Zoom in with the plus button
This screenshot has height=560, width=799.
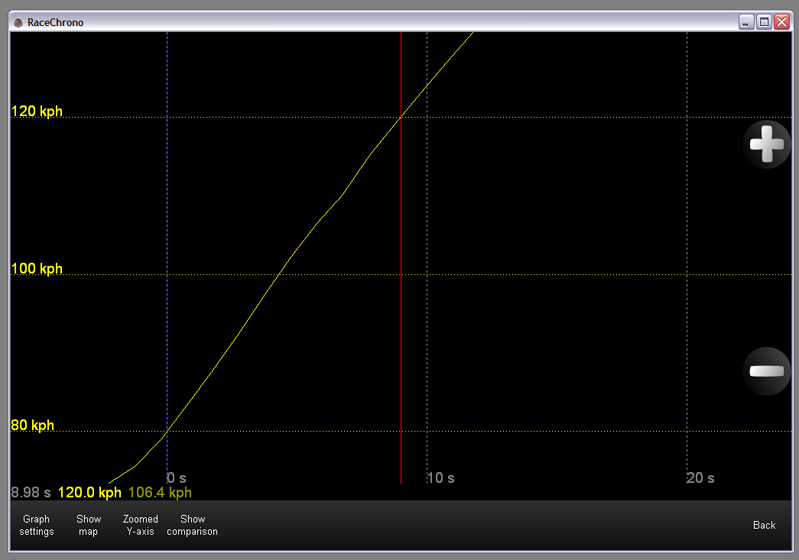[x=767, y=145]
